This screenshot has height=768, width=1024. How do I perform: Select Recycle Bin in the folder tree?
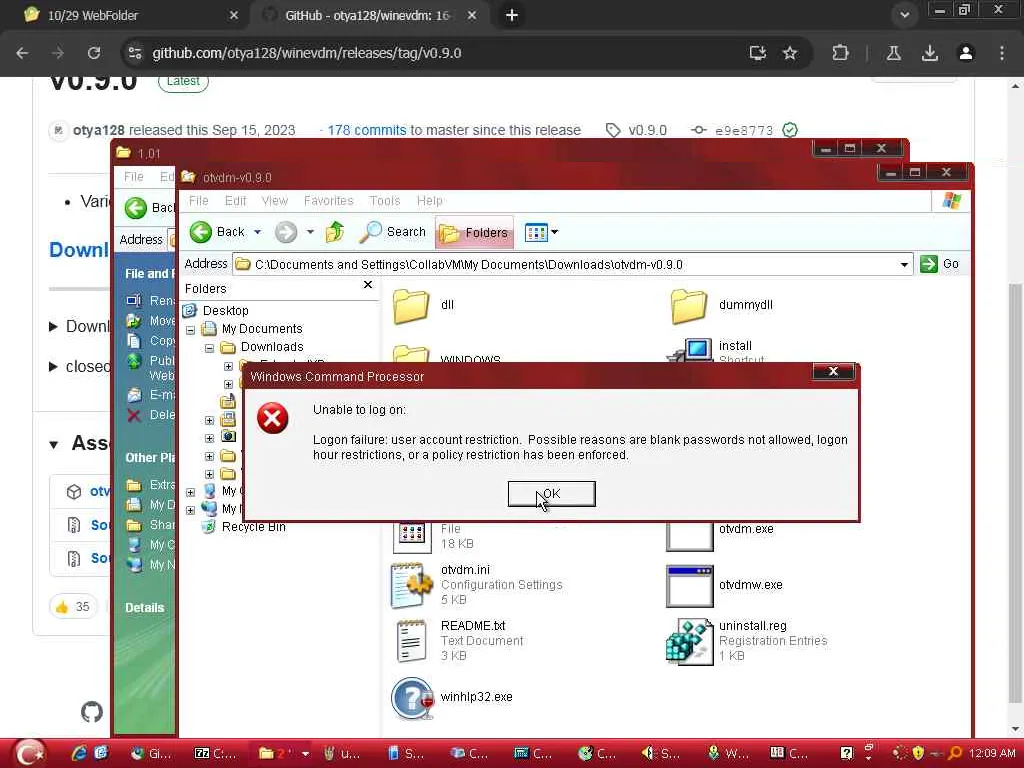click(x=253, y=526)
